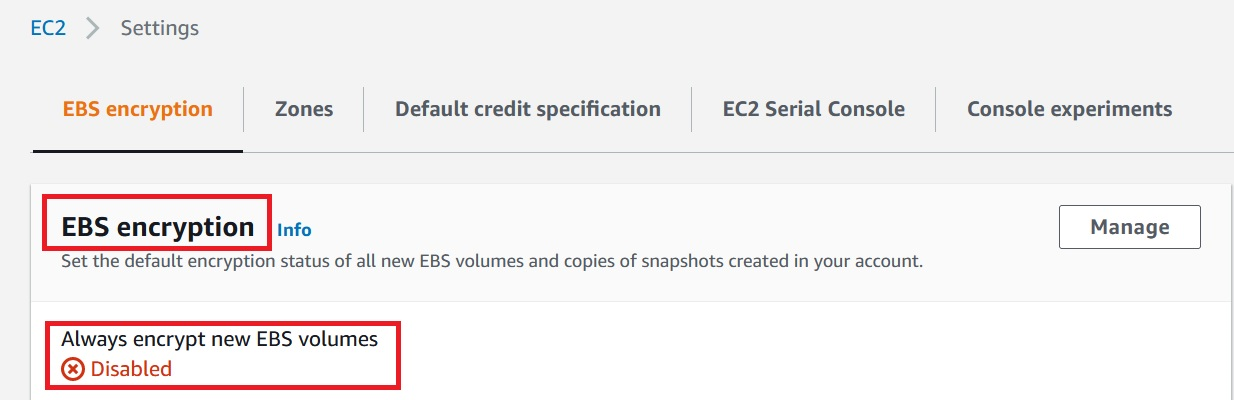Click the divider between Zones and Default credit tabs
The width and height of the screenshot is (1234, 400).
click(x=364, y=109)
